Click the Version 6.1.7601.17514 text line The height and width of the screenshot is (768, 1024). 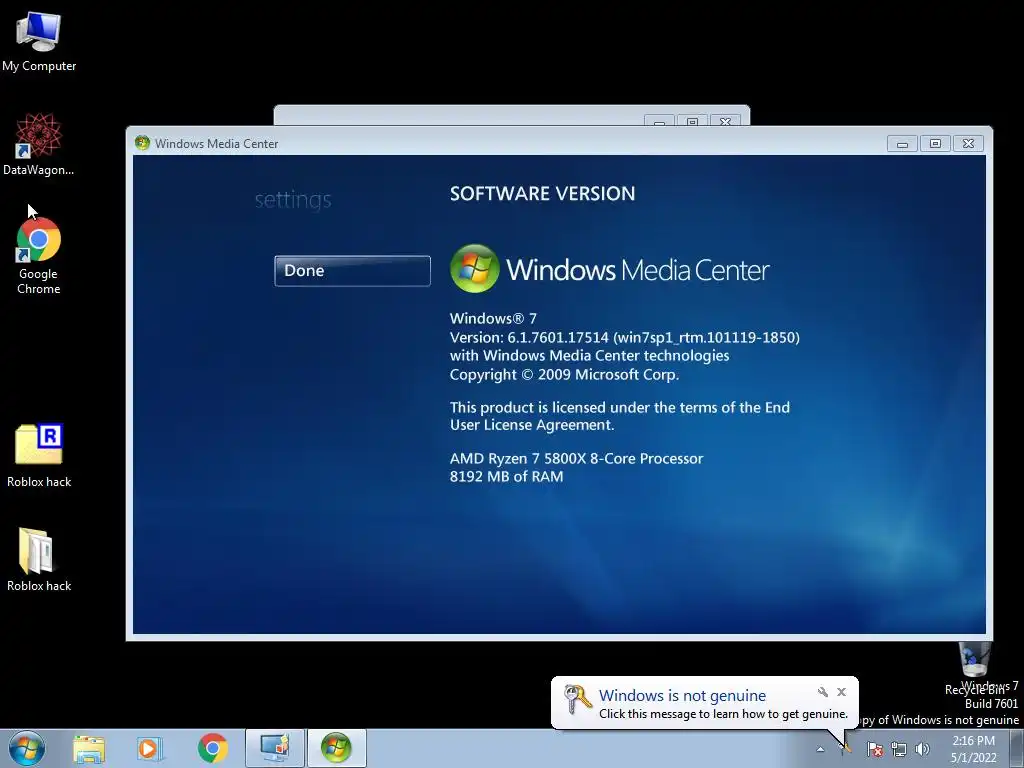[x=624, y=337]
